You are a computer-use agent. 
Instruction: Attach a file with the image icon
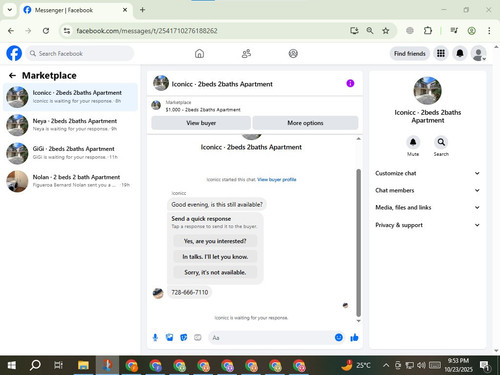coord(169,338)
